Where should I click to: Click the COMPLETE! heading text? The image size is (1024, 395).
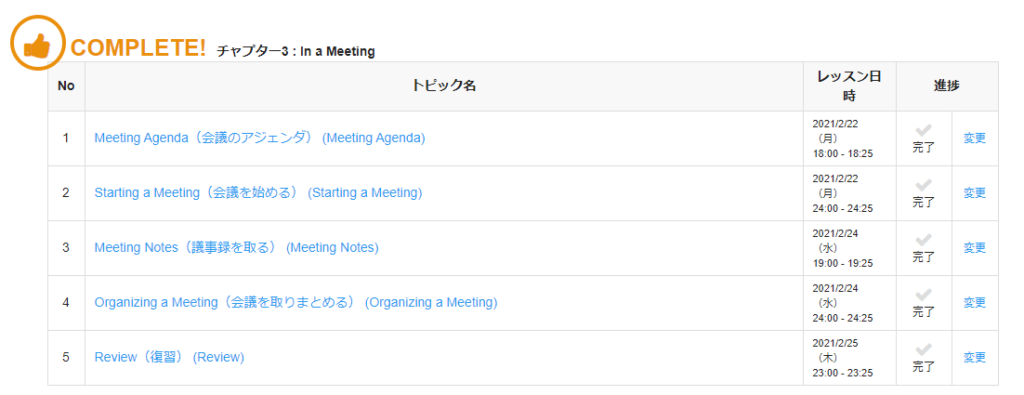138,47
